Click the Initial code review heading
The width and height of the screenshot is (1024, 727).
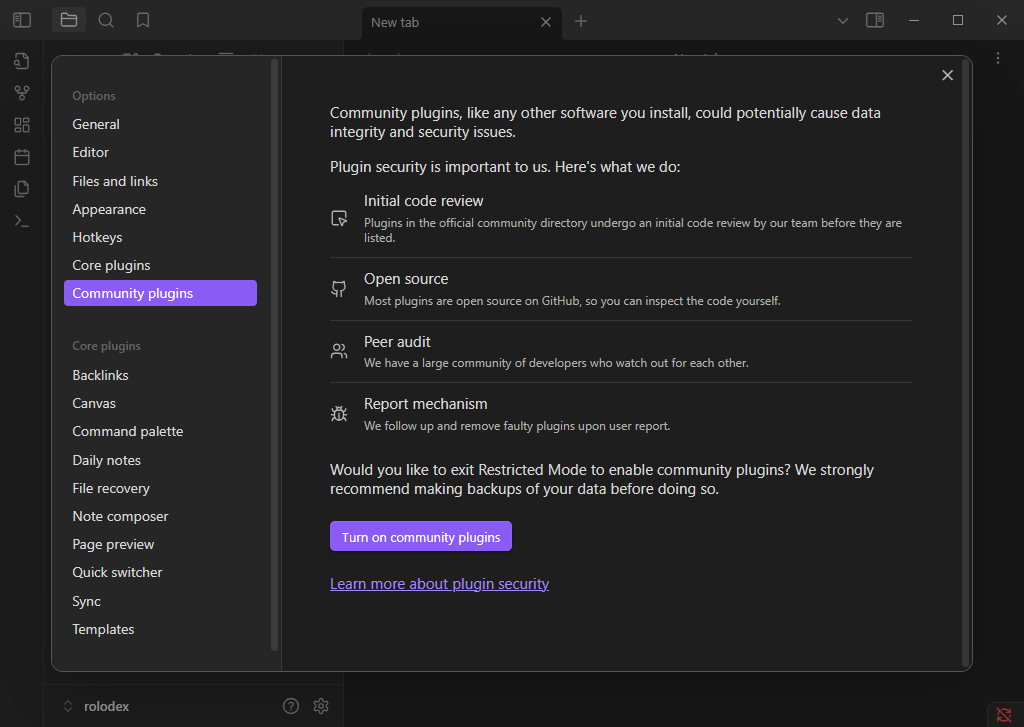click(424, 201)
